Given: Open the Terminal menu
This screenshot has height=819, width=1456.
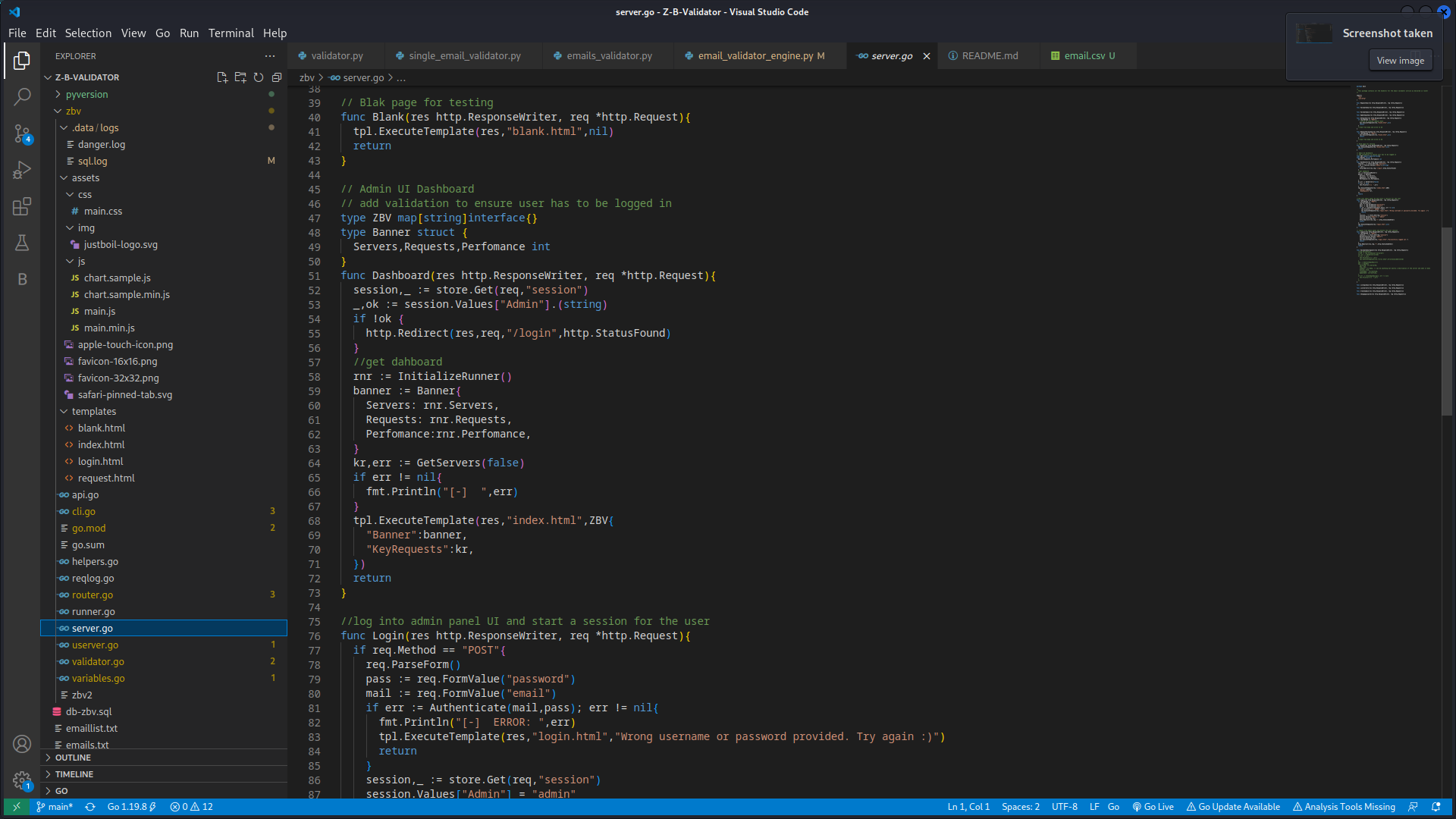Looking at the screenshot, I should coord(231,33).
